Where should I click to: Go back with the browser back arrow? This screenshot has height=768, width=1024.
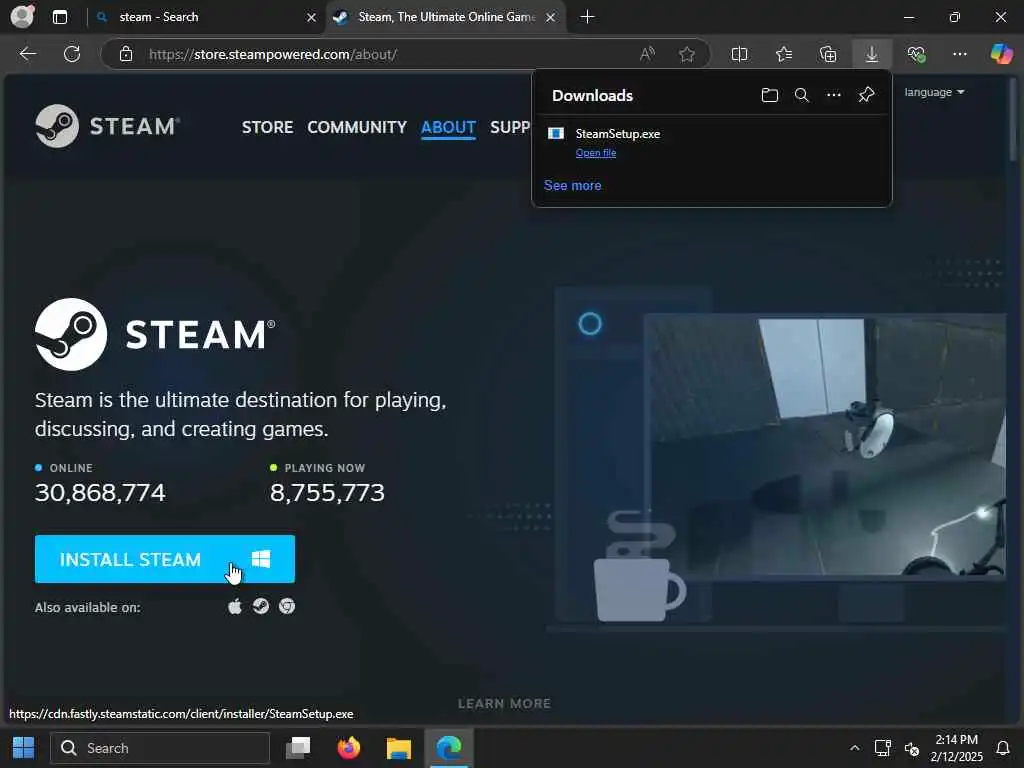[27, 54]
